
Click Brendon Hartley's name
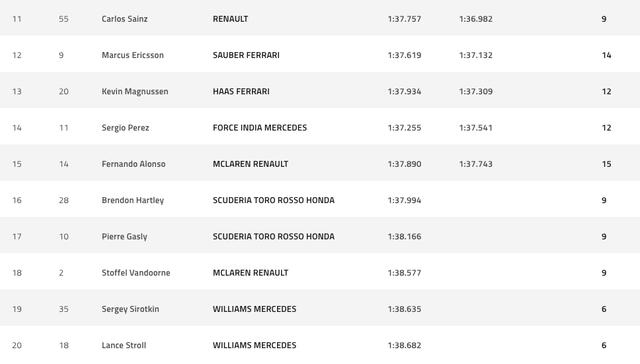point(133,200)
